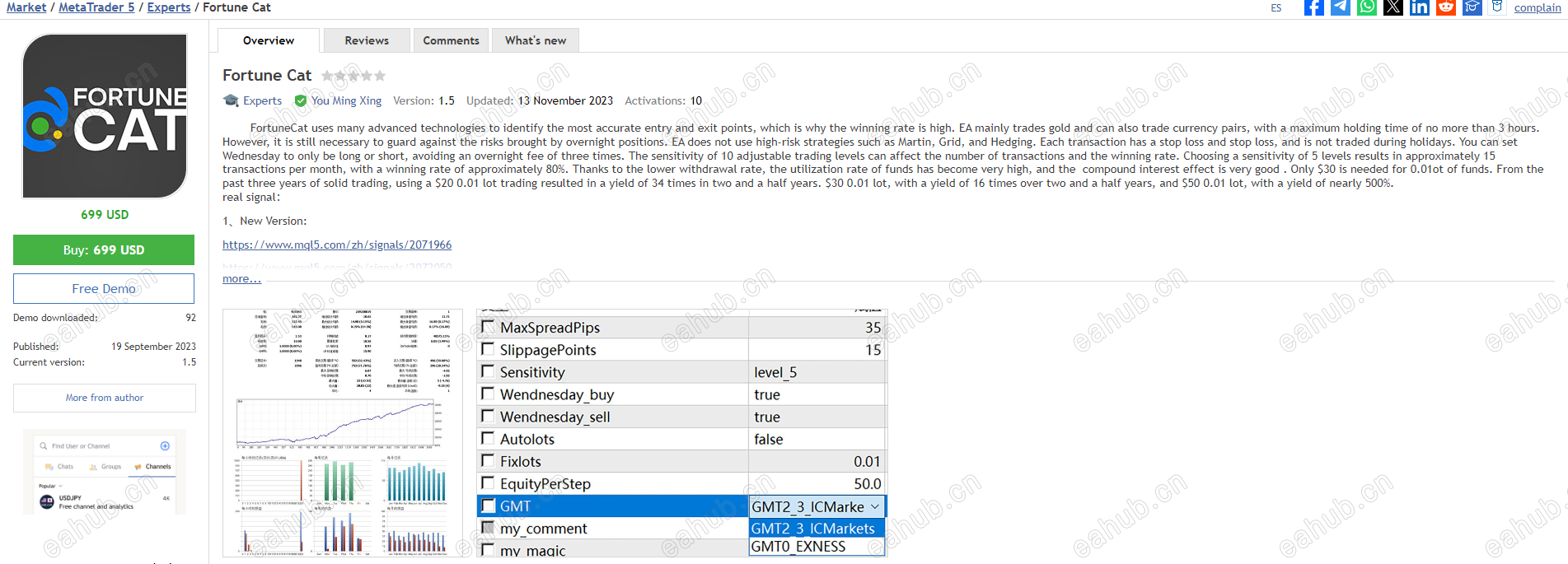Open author You Ming Xing profile

pos(346,100)
